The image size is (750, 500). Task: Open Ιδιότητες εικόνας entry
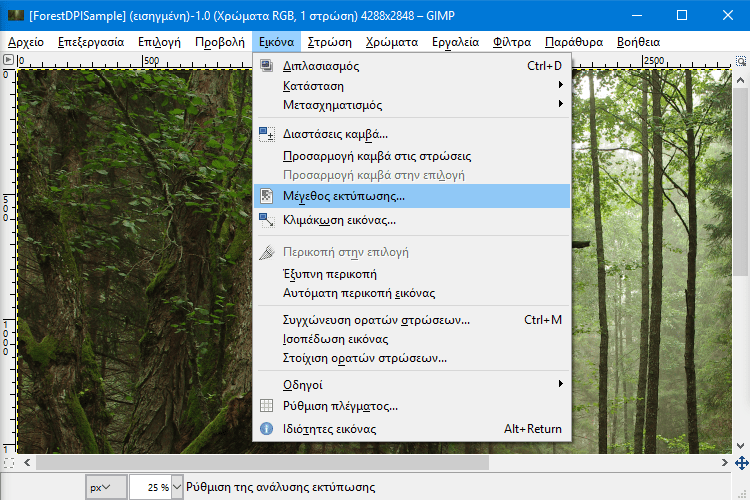[x=412, y=429]
